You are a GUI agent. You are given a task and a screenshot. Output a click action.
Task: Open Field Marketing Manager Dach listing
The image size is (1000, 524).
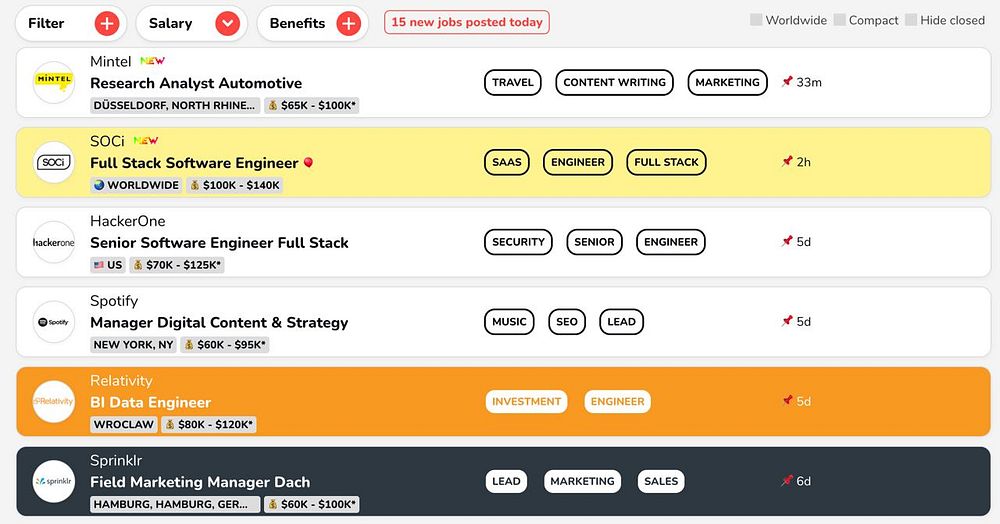(200, 482)
